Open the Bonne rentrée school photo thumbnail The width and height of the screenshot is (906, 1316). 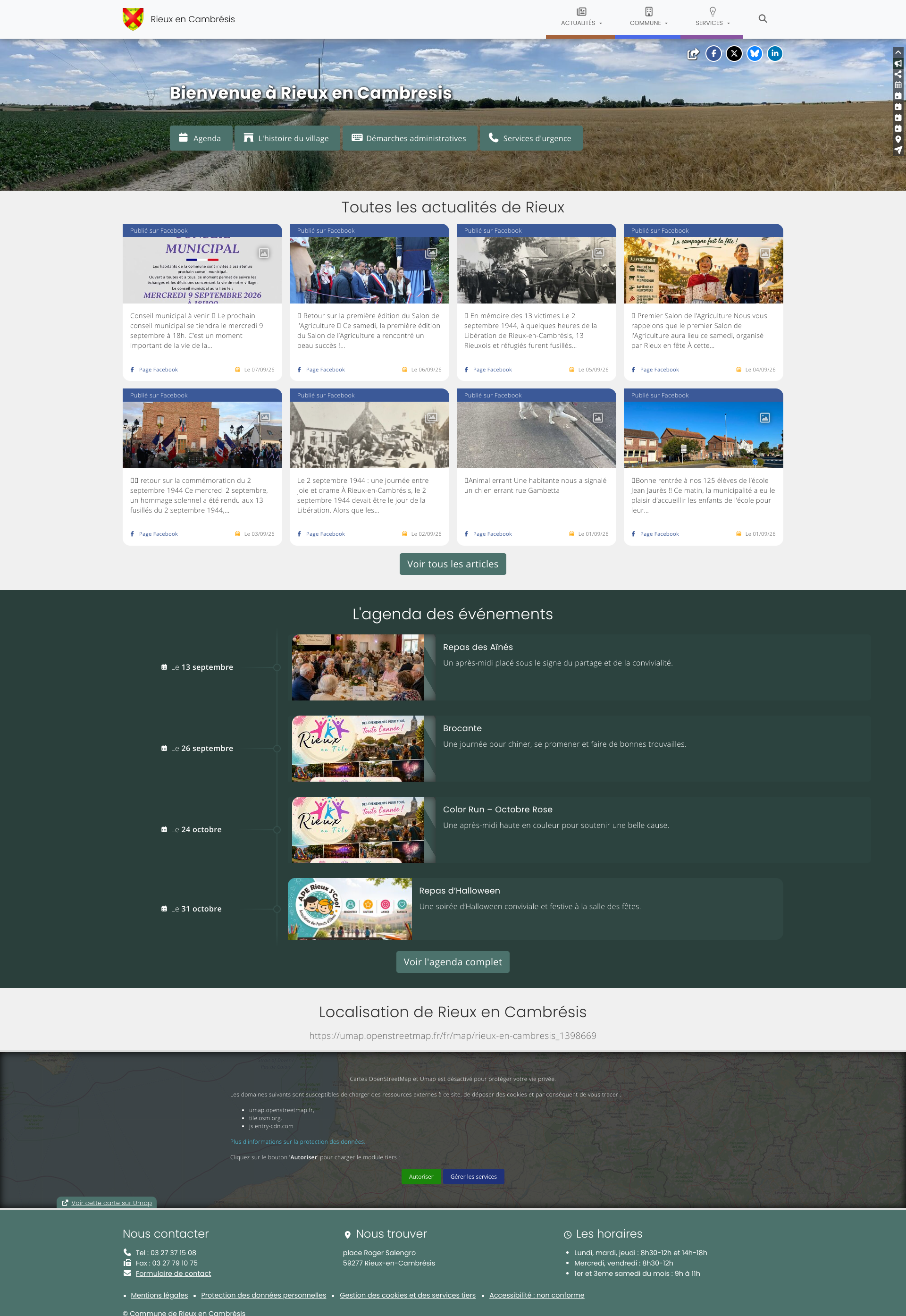pos(704,435)
